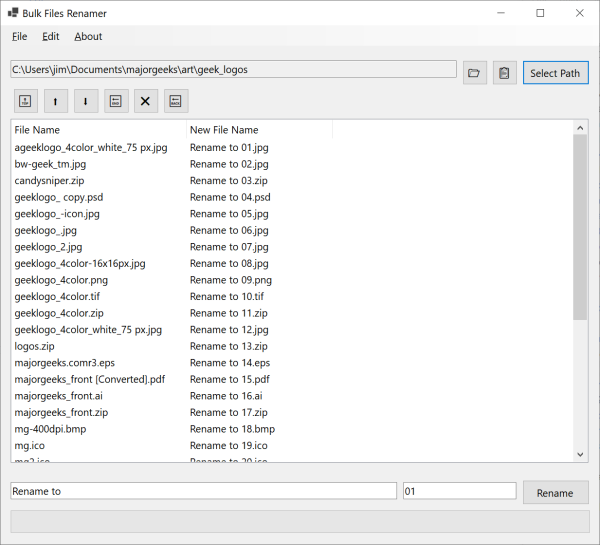Select file geeklogo_4color.png

point(61,280)
